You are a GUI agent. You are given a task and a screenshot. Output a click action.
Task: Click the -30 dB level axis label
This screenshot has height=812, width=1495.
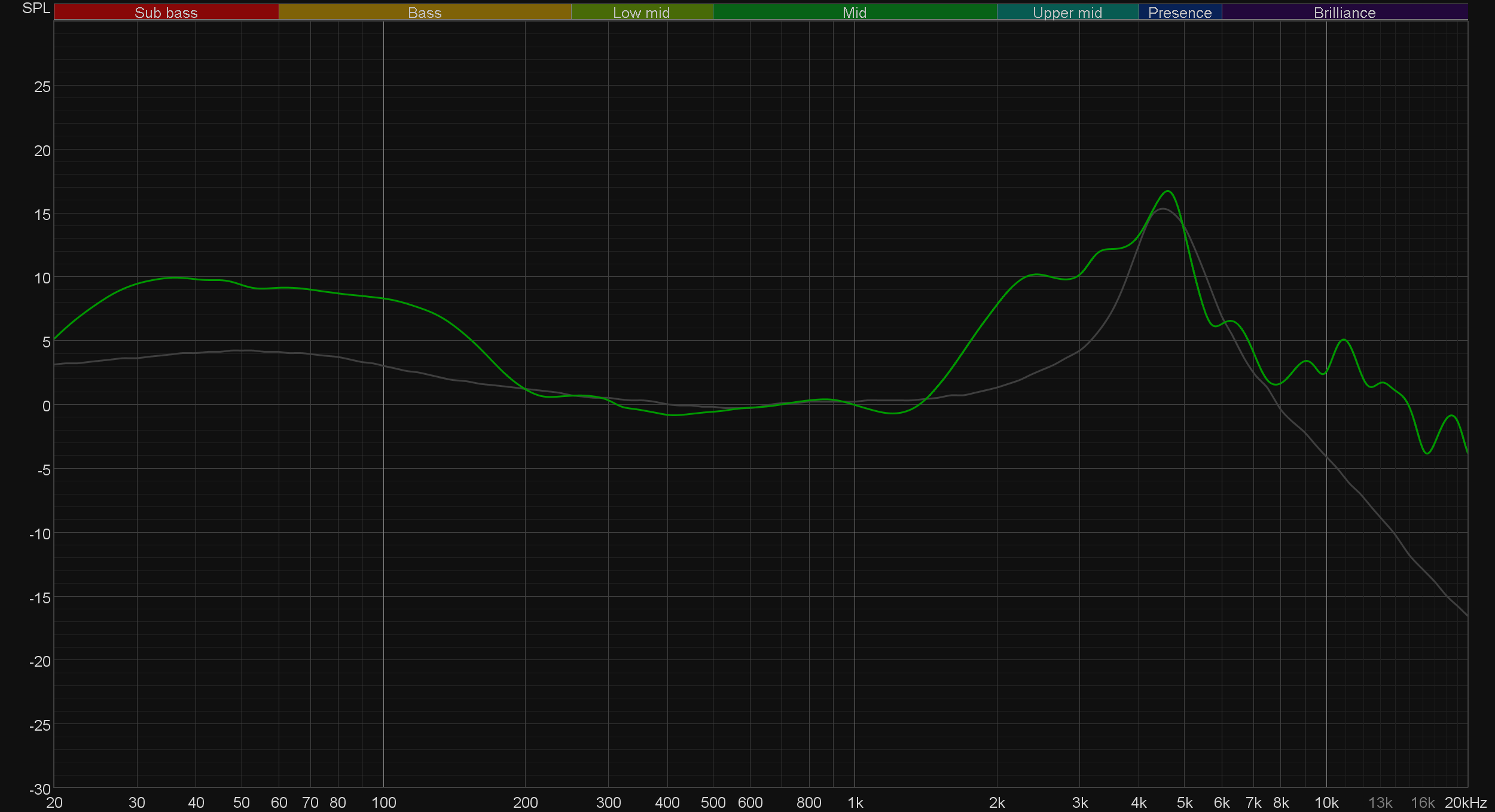pyautogui.click(x=39, y=789)
